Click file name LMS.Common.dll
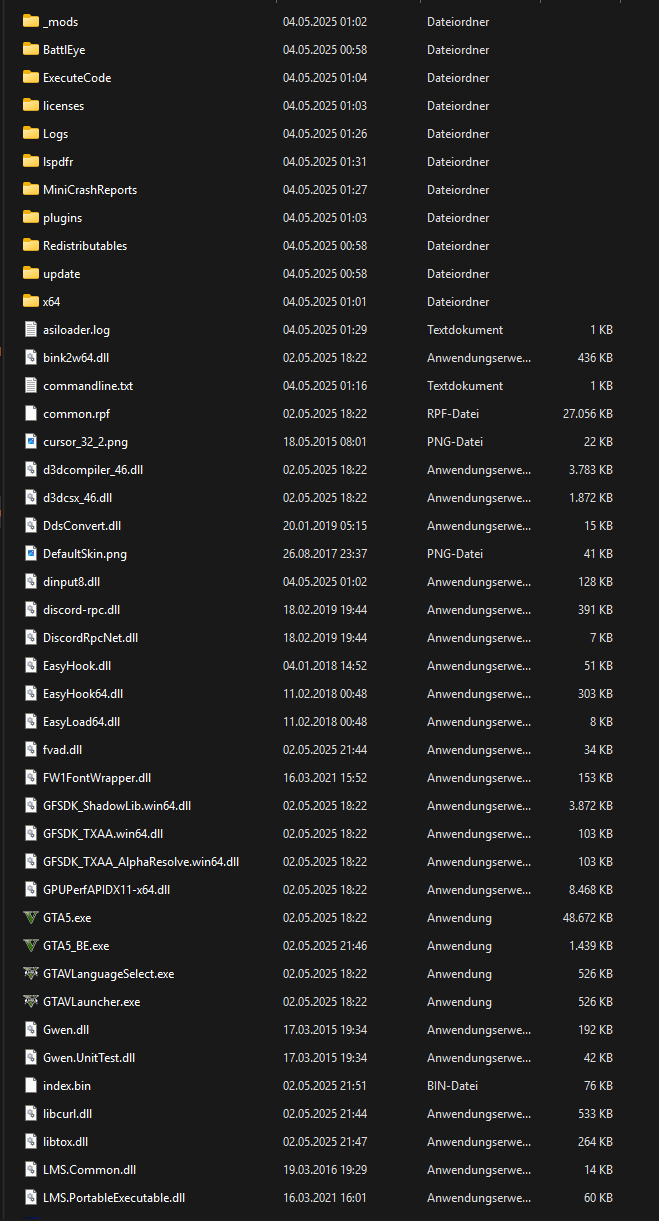The width and height of the screenshot is (659, 1221). 90,1169
